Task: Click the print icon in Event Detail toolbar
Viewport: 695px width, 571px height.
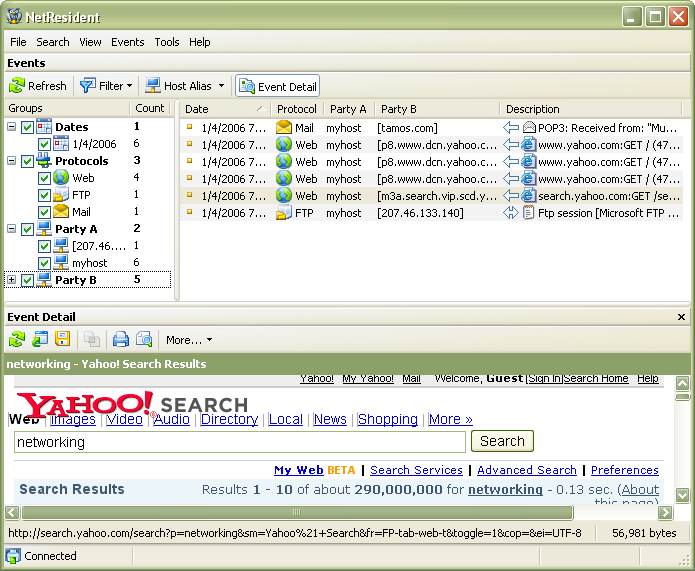Action: tap(121, 340)
